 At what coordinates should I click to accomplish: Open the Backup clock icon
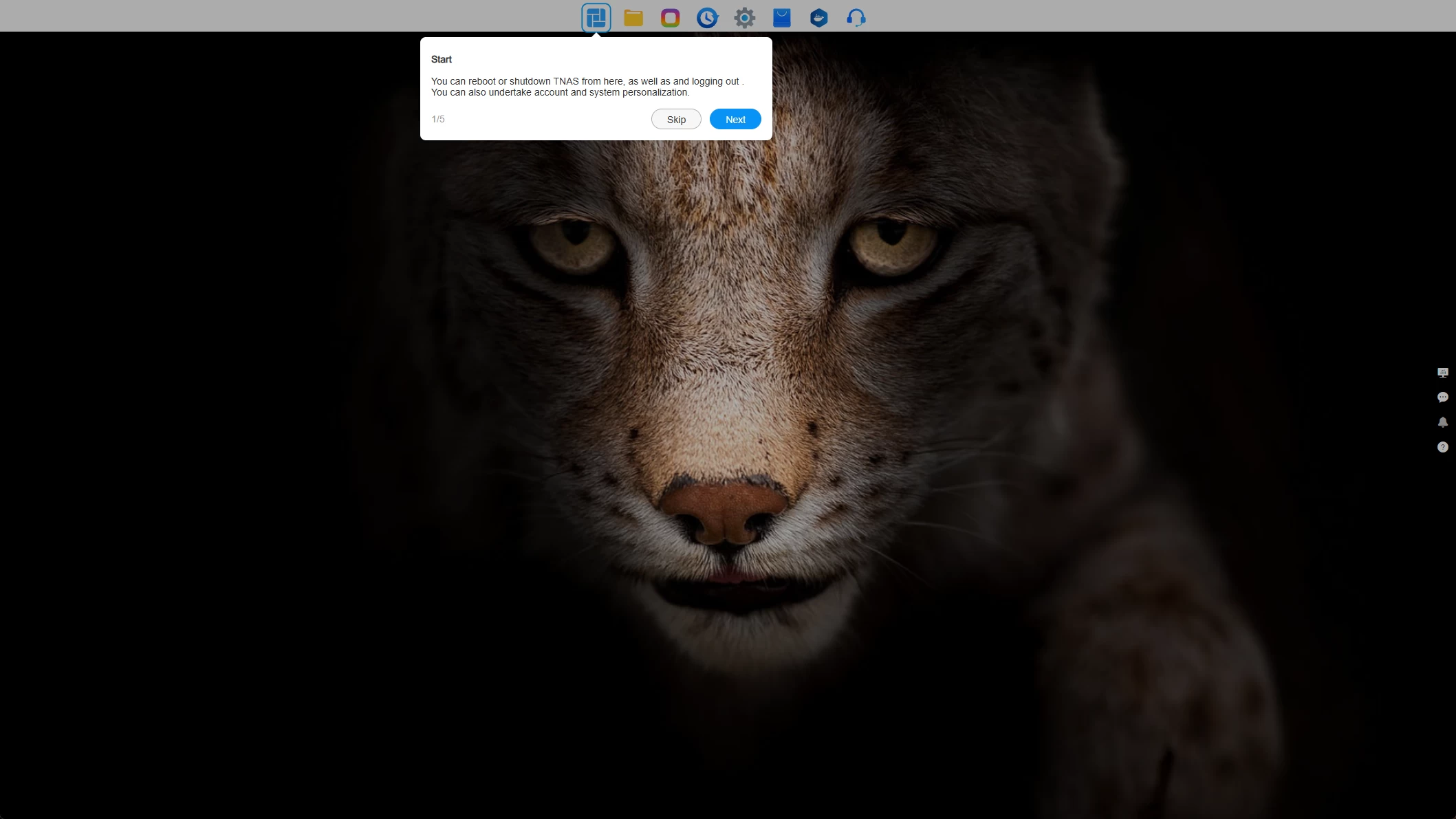(707, 18)
